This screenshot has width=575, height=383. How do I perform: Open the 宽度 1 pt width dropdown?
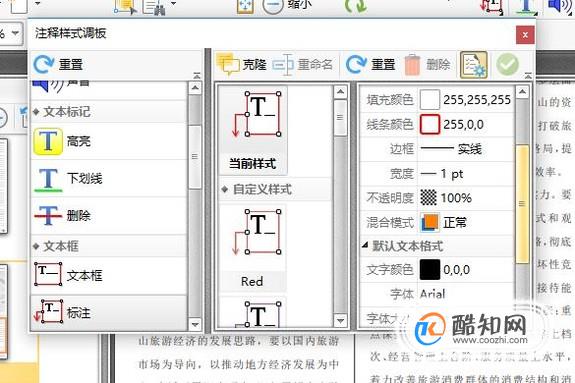tap(465, 174)
